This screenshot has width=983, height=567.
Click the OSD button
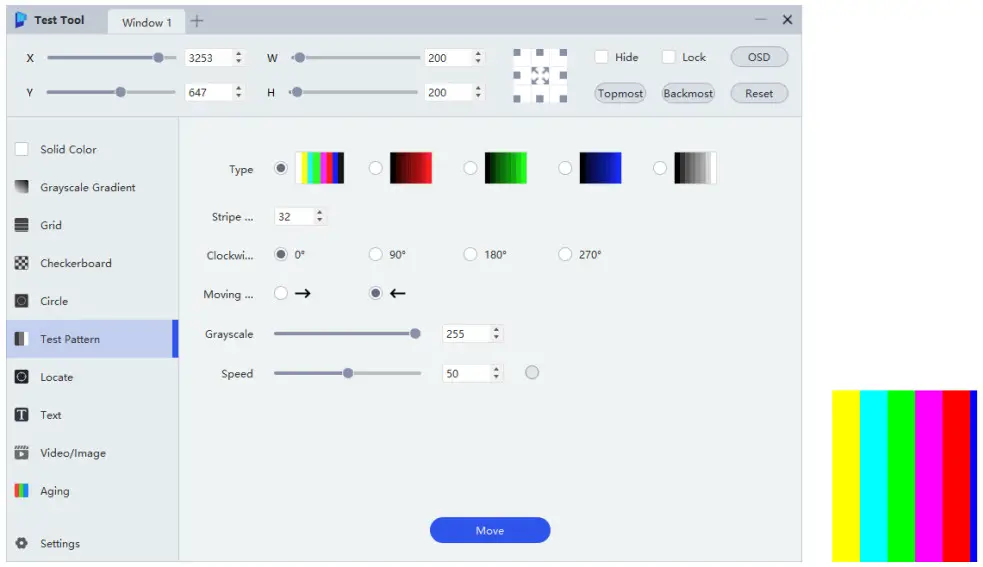[x=759, y=57]
